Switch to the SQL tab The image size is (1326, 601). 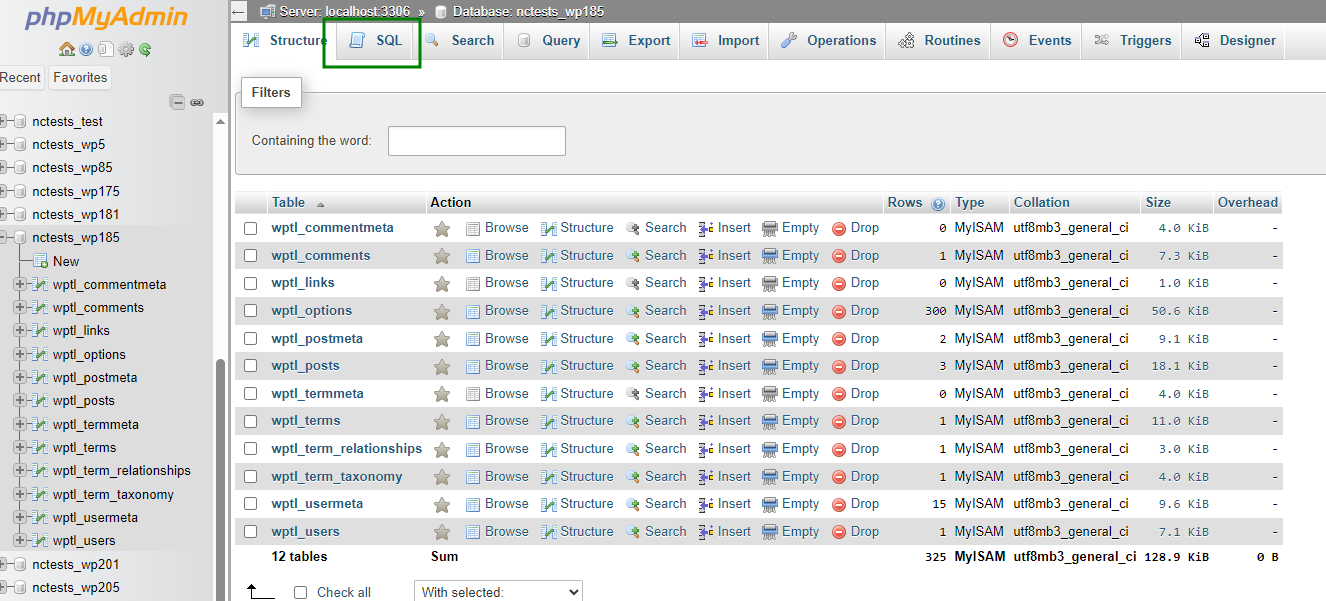(x=376, y=41)
